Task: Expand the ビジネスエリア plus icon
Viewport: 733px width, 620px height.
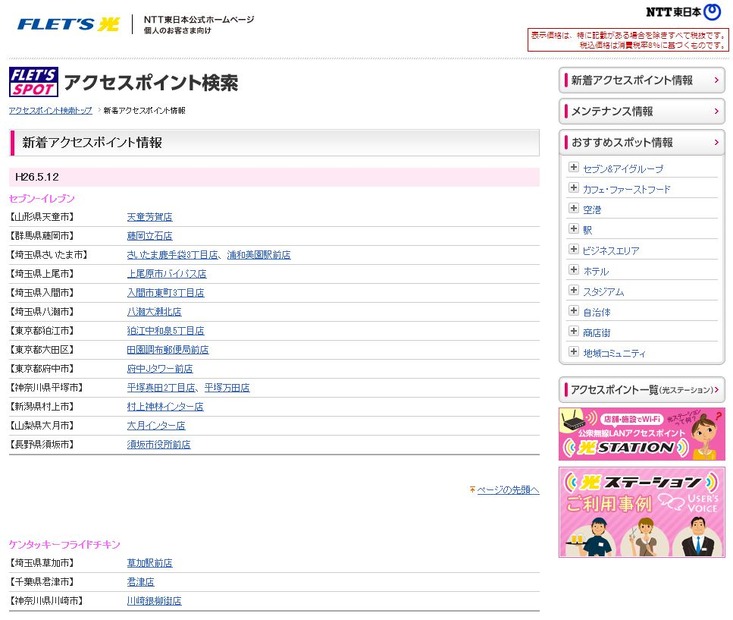Action: [573, 249]
